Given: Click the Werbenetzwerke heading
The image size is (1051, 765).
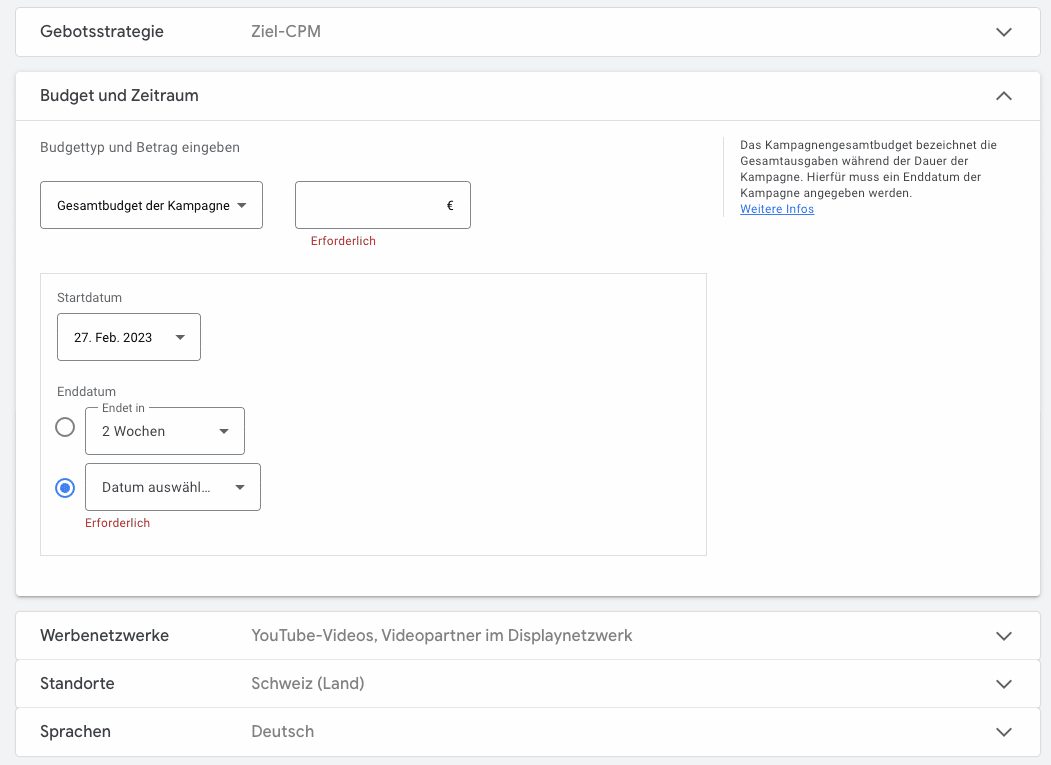Looking at the screenshot, I should coord(105,636).
